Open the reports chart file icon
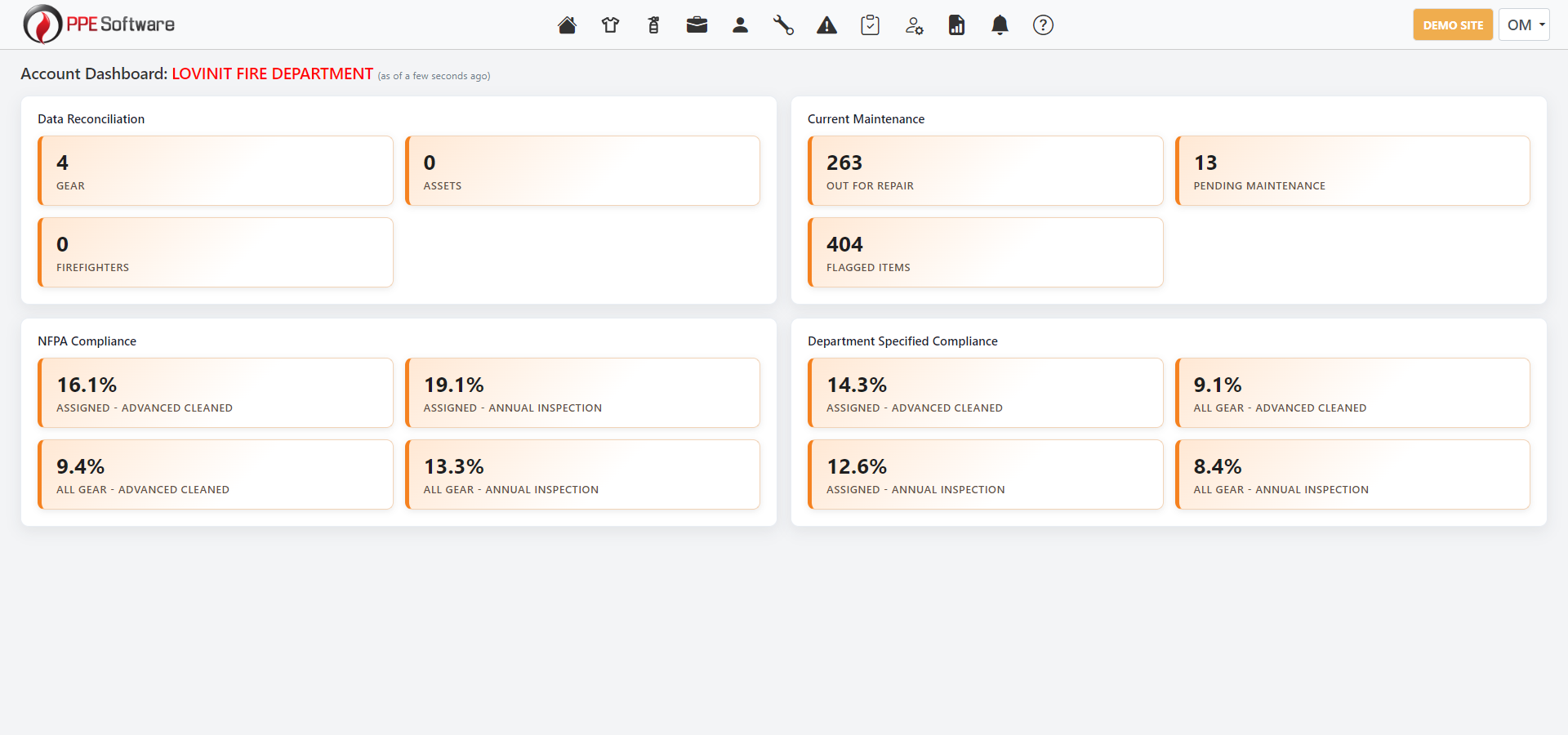1568x735 pixels. click(956, 25)
